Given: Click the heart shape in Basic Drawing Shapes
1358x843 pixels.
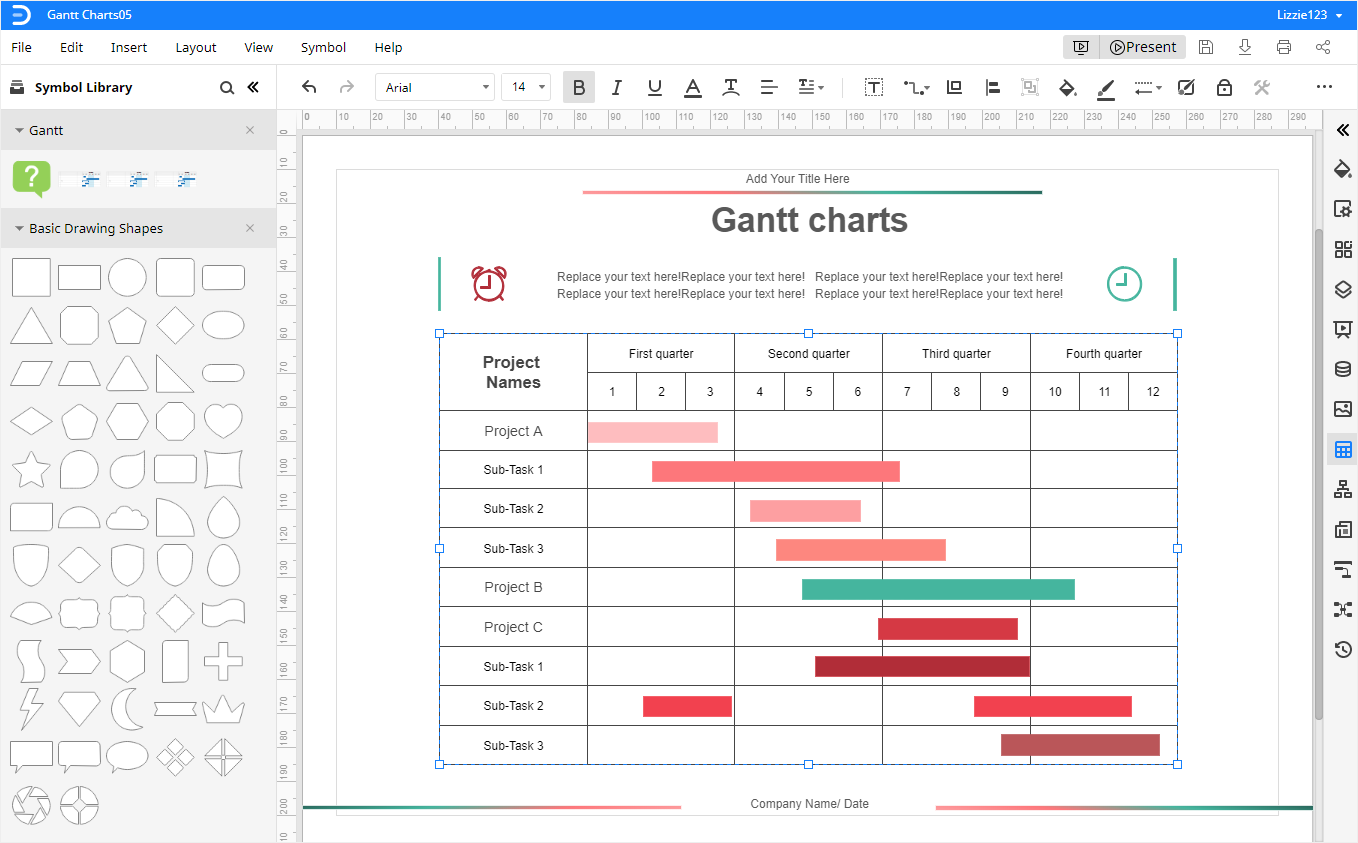Looking at the screenshot, I should (x=223, y=421).
